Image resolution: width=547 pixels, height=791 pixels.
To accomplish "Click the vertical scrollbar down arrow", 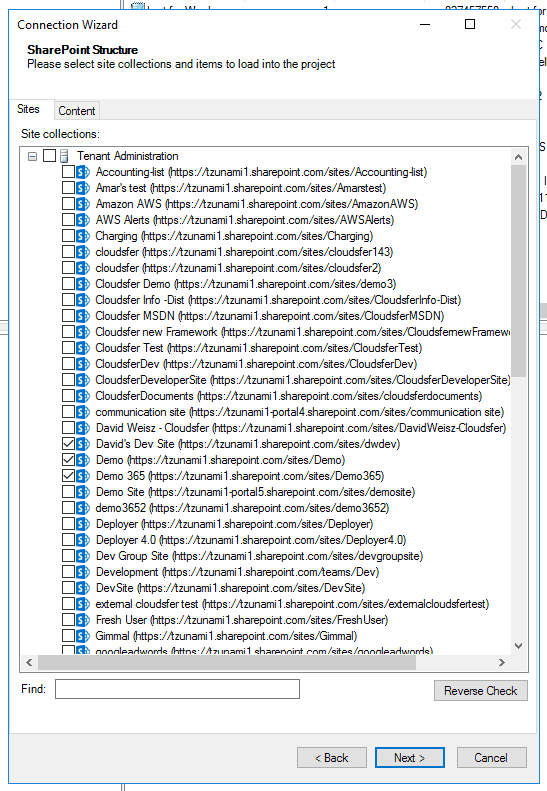I will pyautogui.click(x=518, y=646).
